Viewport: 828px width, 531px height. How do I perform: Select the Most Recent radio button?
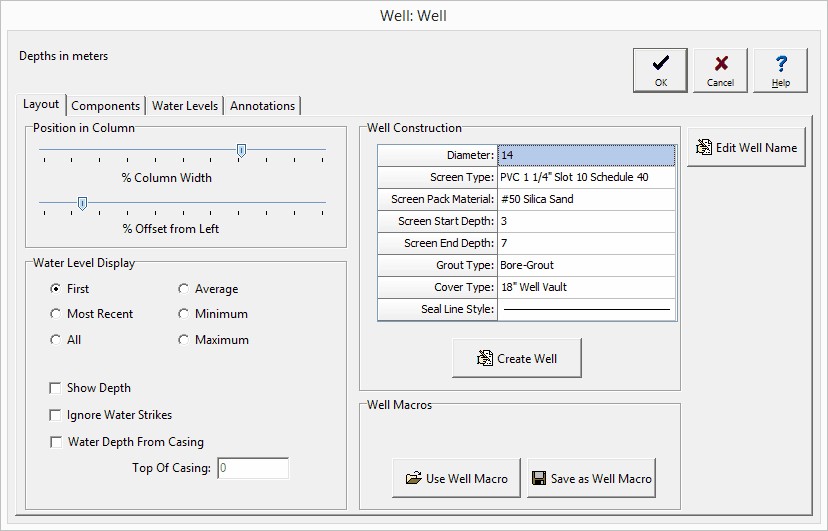click(56, 314)
